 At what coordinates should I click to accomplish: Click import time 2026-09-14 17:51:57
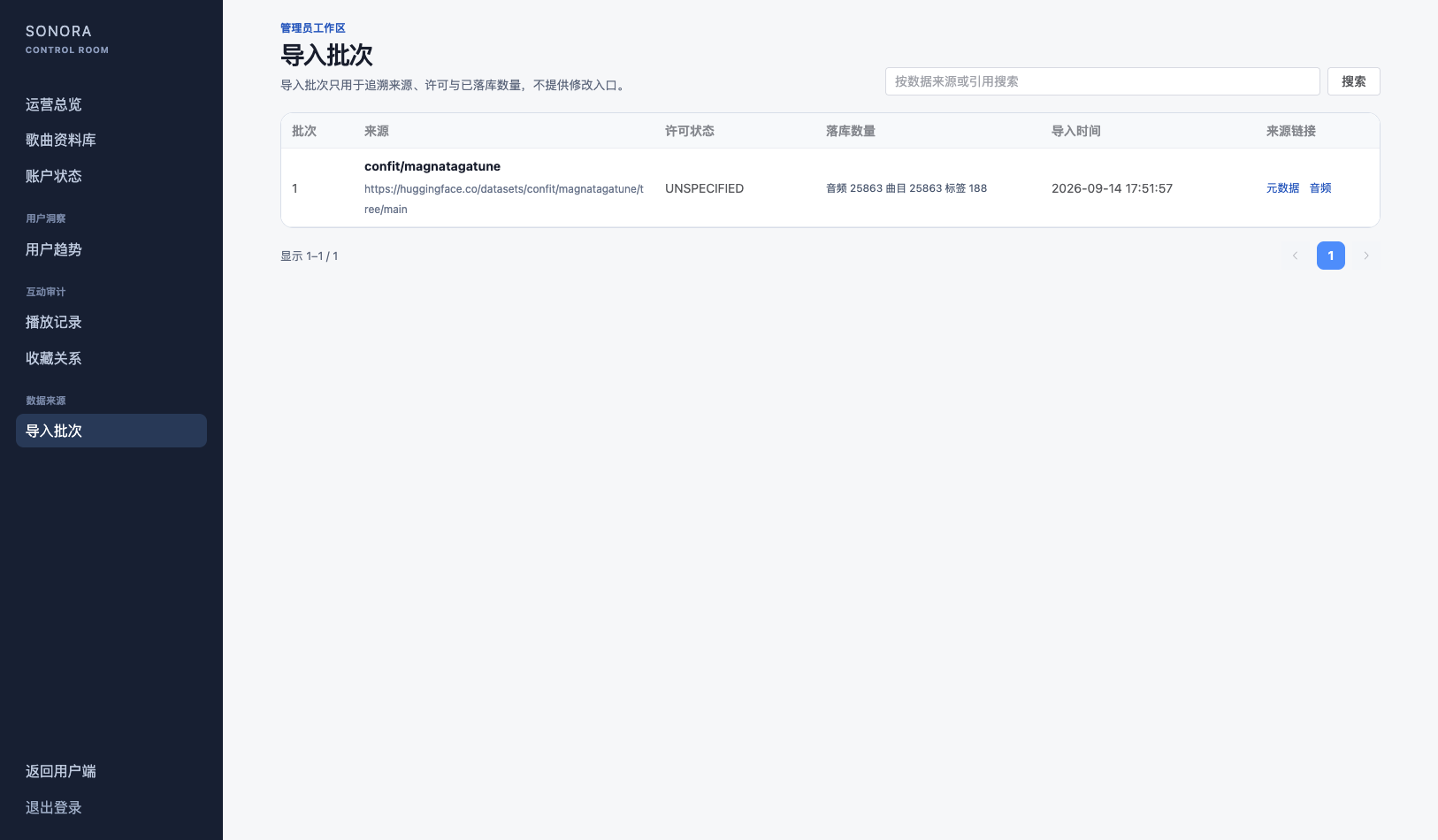1112,188
